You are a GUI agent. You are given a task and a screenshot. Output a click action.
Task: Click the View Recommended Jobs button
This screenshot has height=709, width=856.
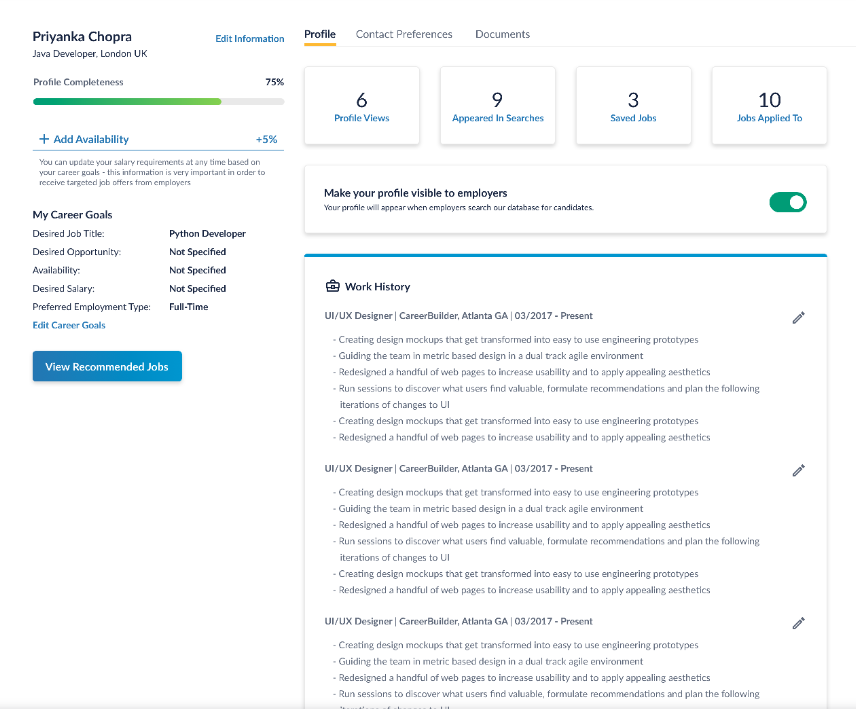click(107, 367)
